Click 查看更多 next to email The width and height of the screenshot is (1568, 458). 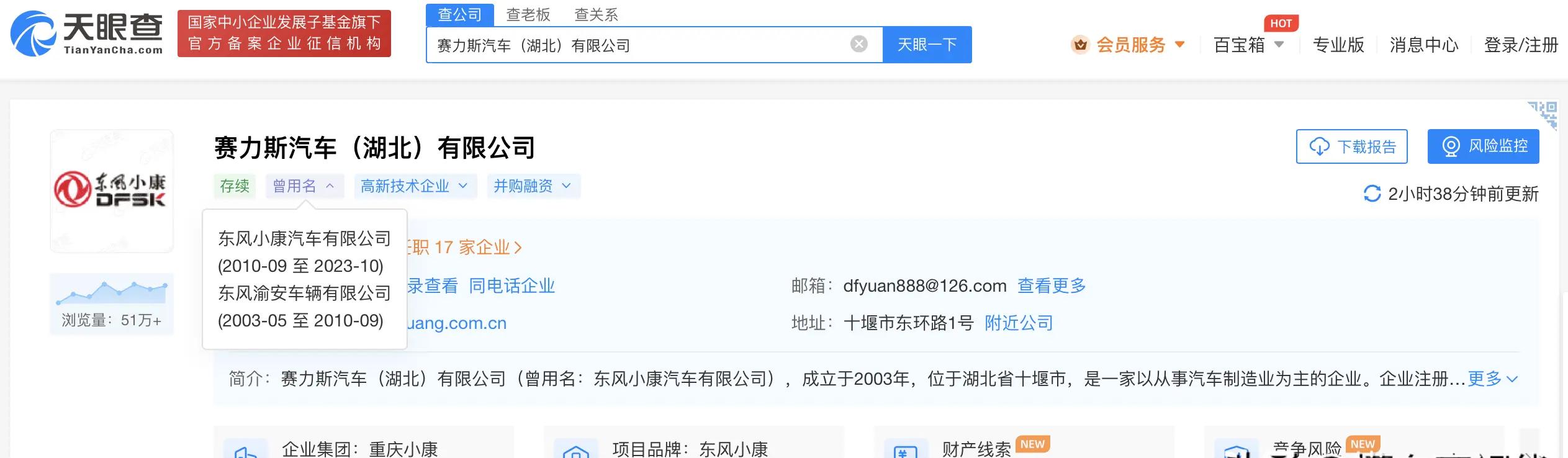1052,286
